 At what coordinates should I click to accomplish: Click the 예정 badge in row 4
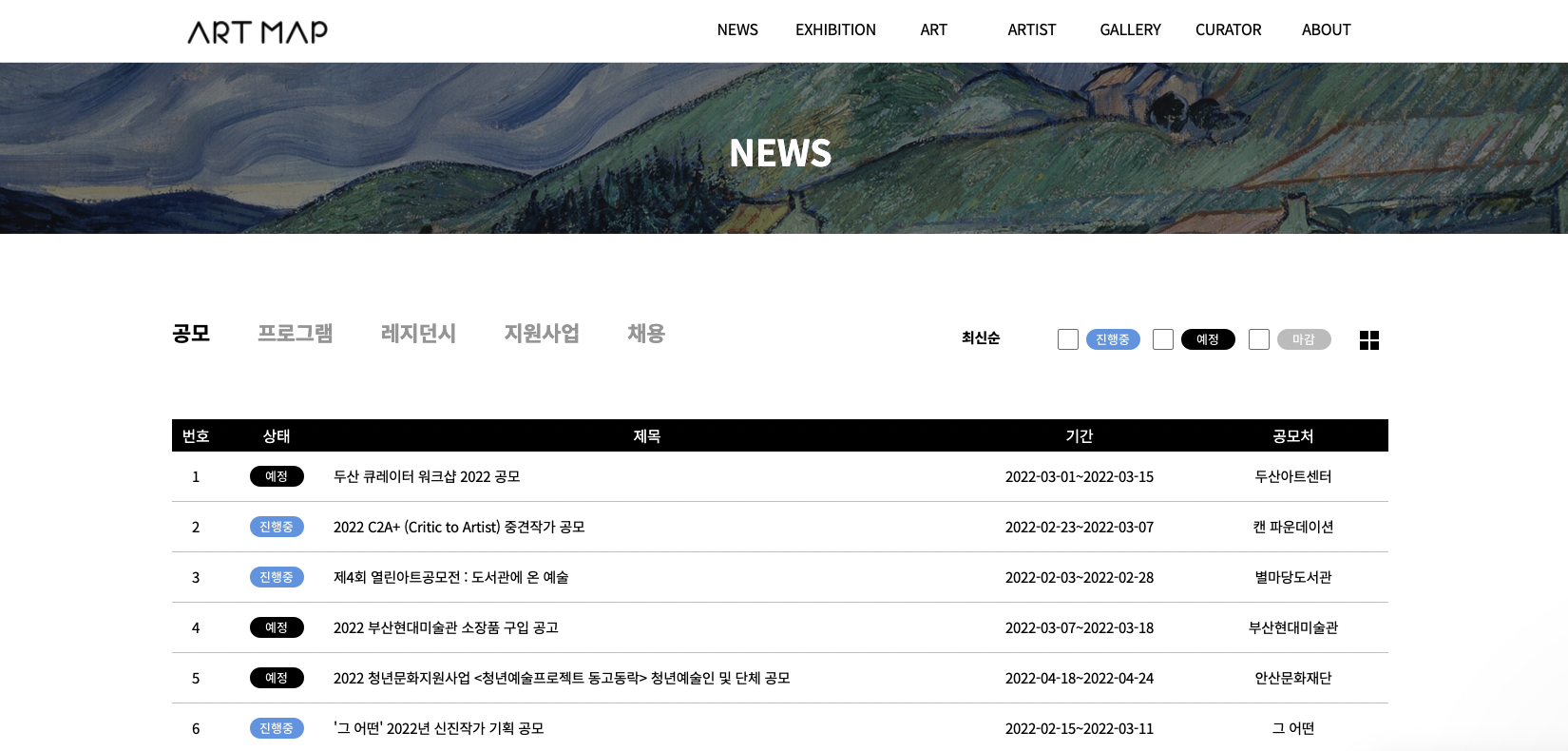tap(277, 627)
